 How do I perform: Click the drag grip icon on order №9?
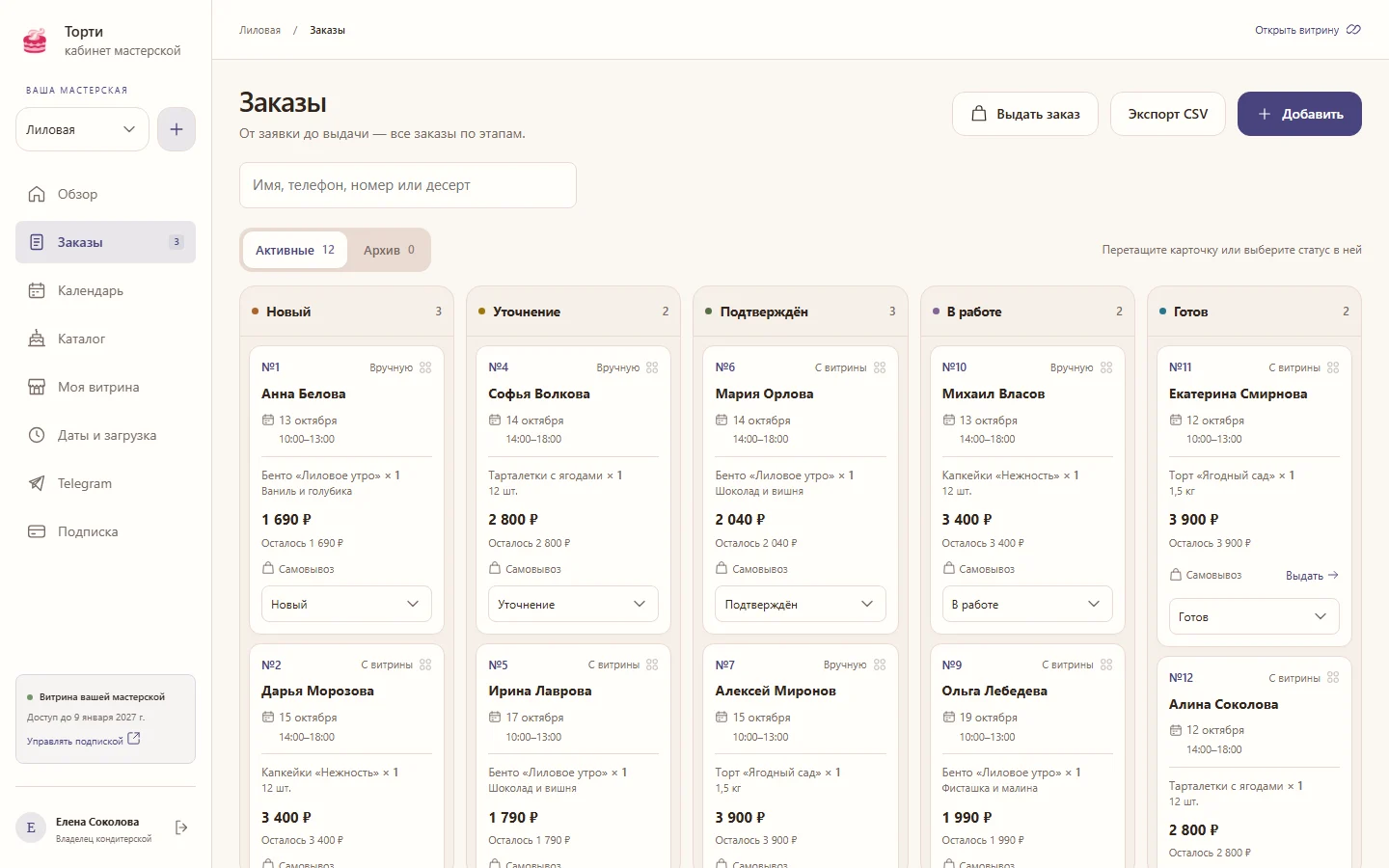point(1106,665)
